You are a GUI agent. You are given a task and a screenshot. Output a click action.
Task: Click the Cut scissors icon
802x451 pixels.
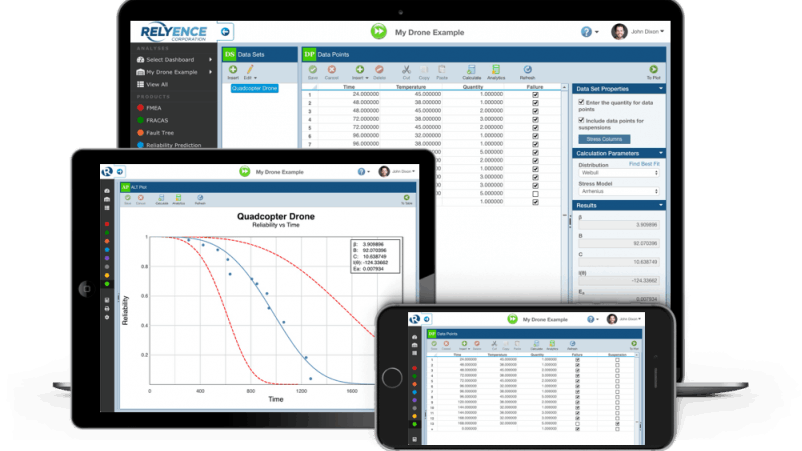coord(406,70)
